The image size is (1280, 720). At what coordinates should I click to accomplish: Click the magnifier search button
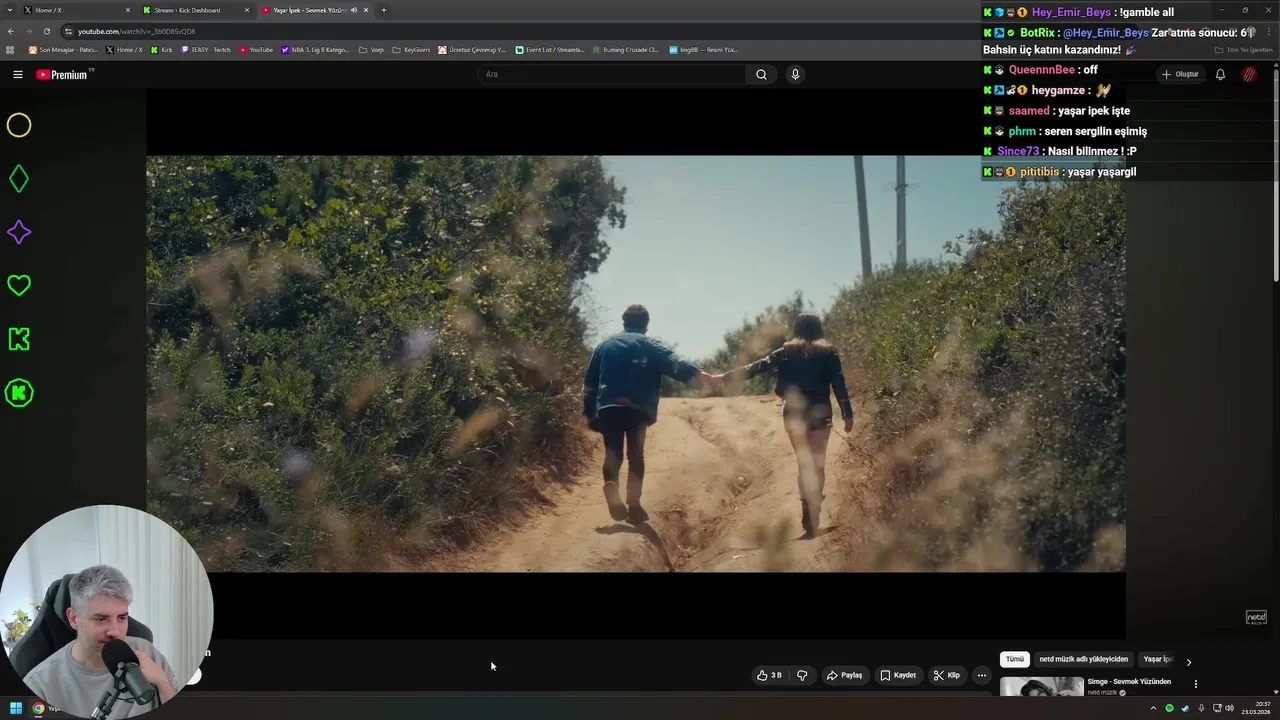(x=761, y=74)
